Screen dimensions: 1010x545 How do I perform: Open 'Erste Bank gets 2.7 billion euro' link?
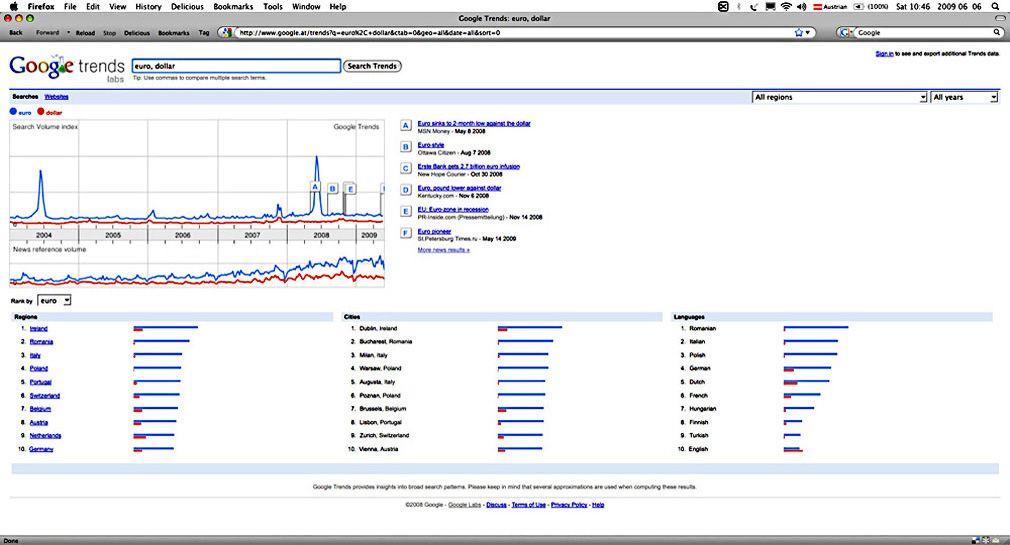(x=468, y=166)
